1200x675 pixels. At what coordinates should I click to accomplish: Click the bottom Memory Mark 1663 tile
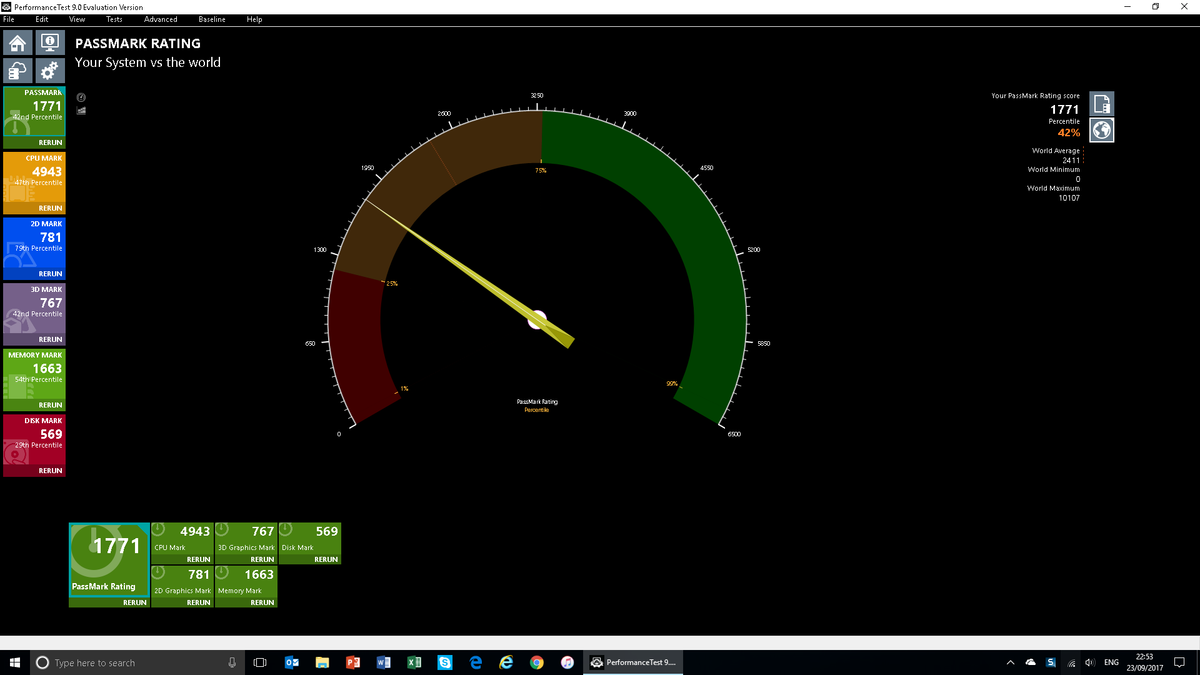tap(246, 581)
